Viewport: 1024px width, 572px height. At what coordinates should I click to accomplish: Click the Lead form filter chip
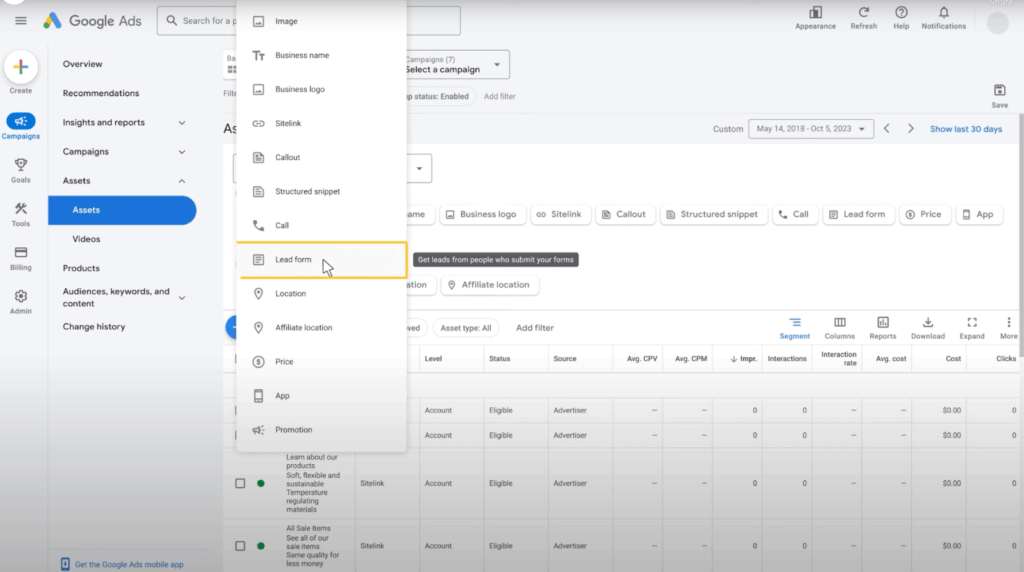tap(857, 214)
